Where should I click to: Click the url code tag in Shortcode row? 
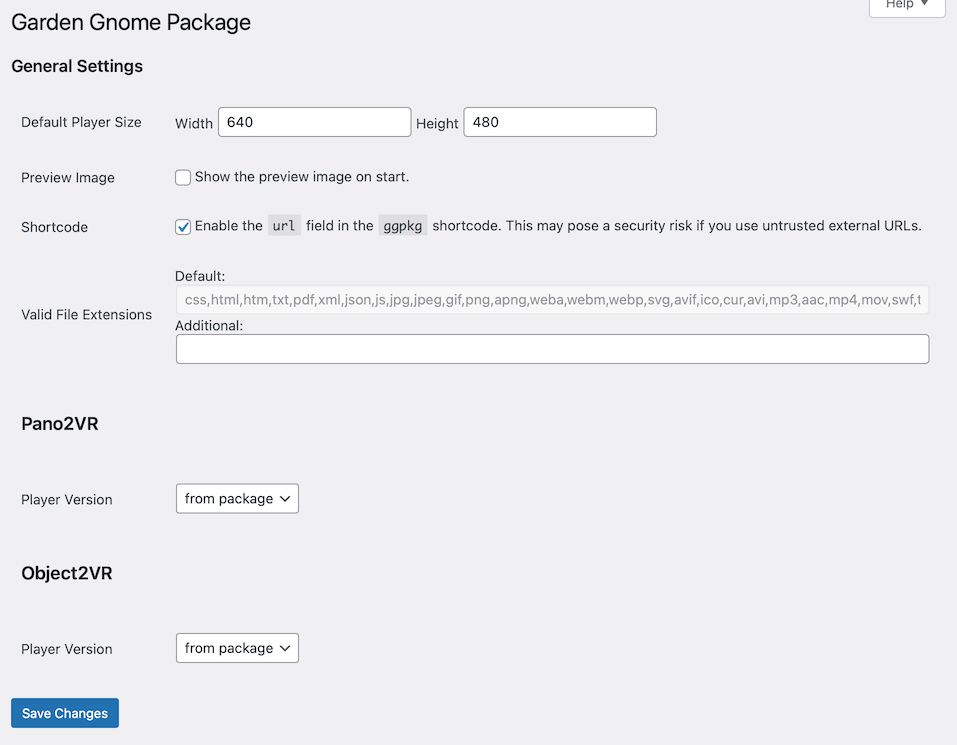click(284, 226)
